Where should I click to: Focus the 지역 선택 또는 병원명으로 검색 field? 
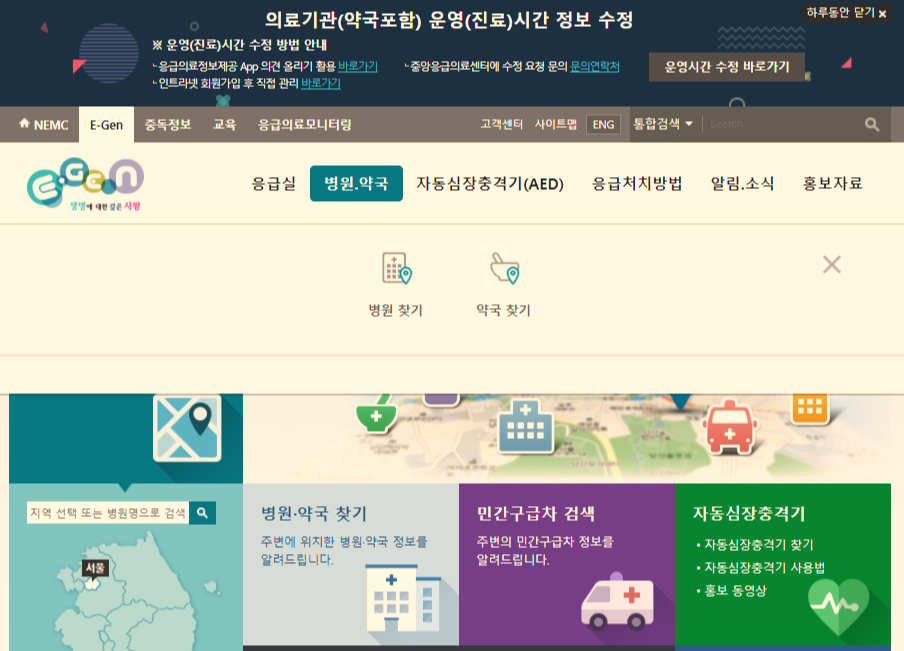click(108, 513)
